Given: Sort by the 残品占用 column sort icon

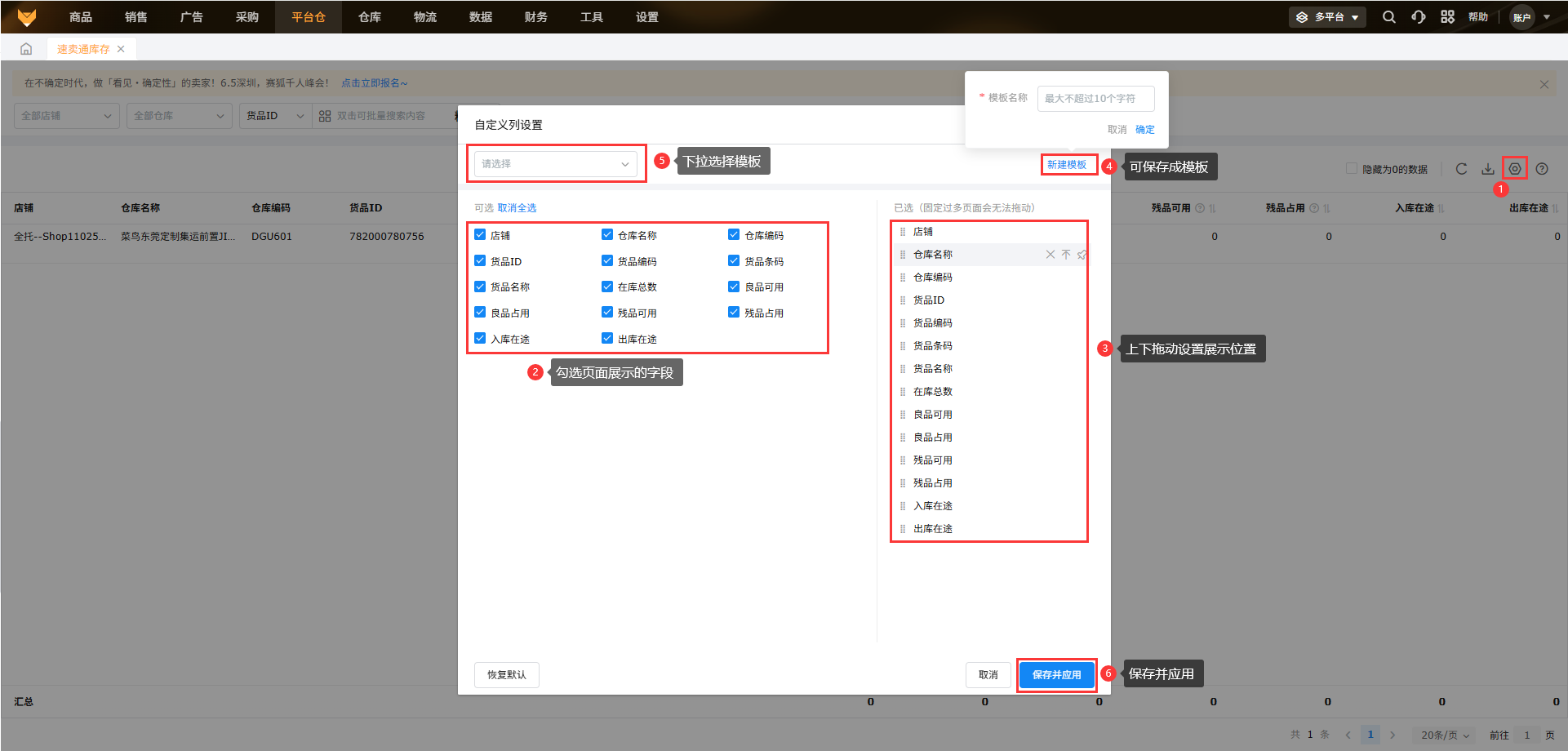Looking at the screenshot, I should [1327, 208].
